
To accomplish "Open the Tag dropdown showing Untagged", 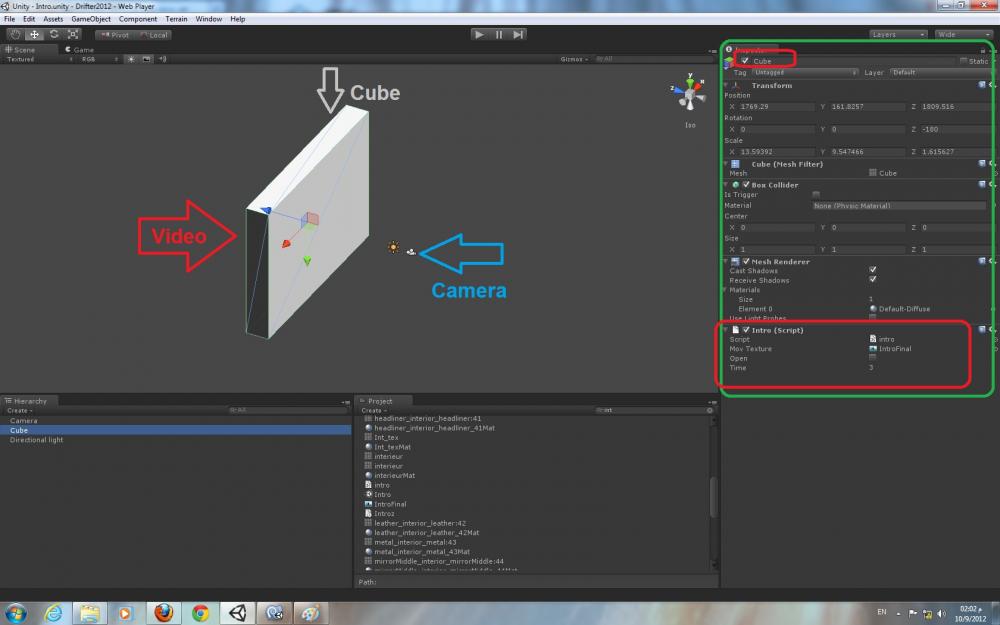I will click(805, 73).
